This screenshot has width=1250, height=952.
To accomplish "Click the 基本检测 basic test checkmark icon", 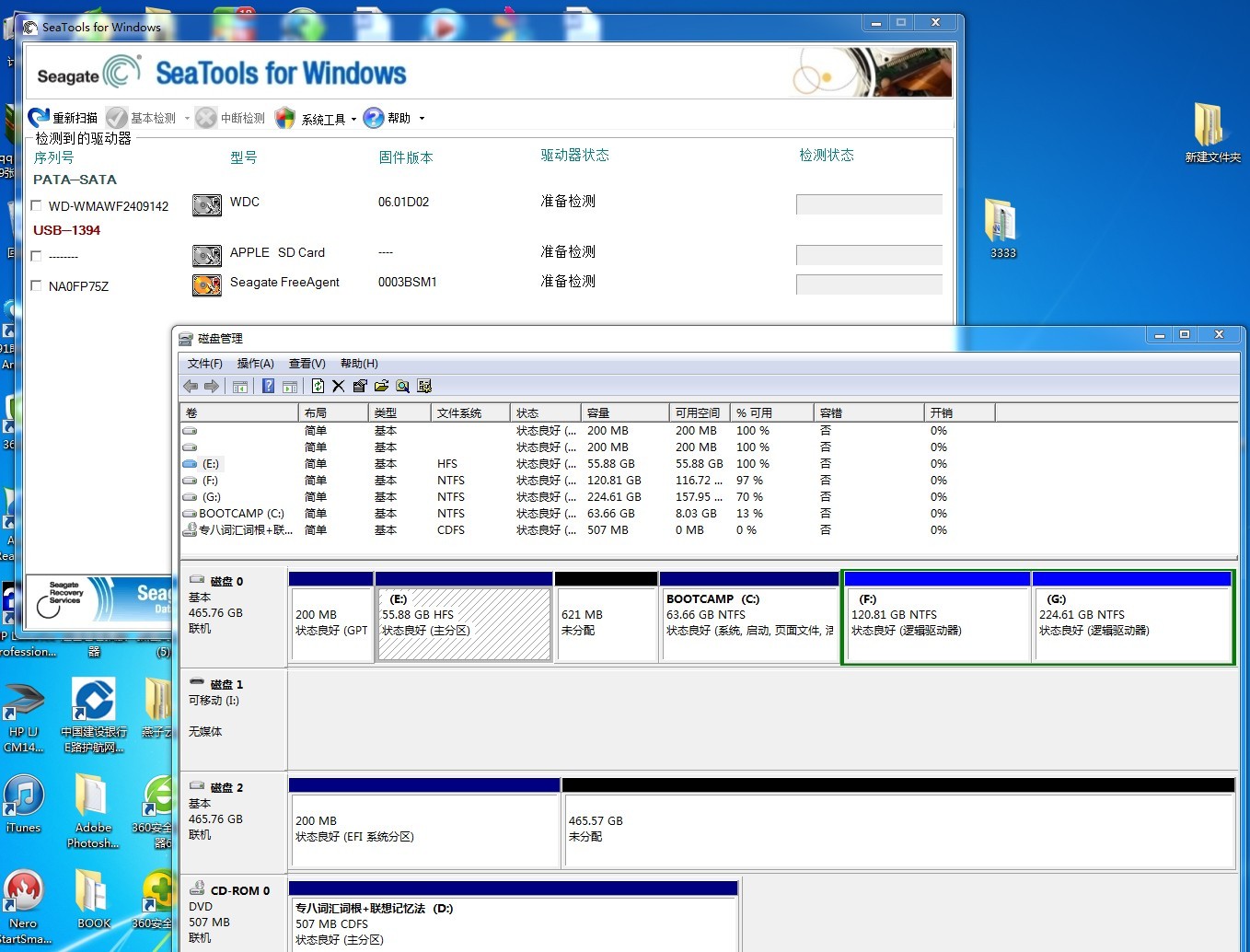I will tap(117, 118).
